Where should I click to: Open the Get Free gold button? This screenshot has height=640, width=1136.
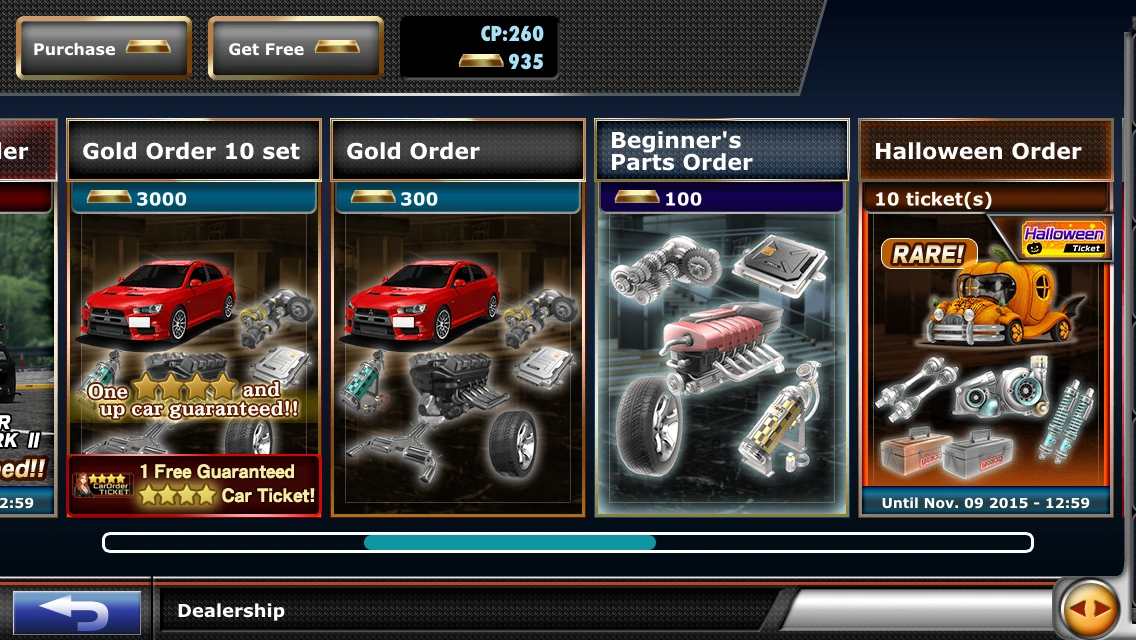pos(296,48)
